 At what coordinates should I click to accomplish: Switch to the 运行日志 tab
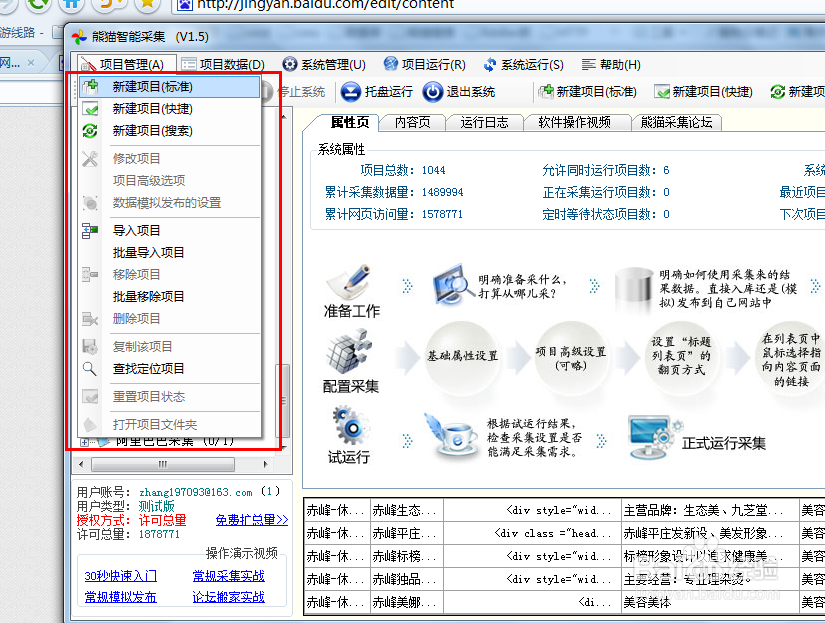(x=484, y=123)
